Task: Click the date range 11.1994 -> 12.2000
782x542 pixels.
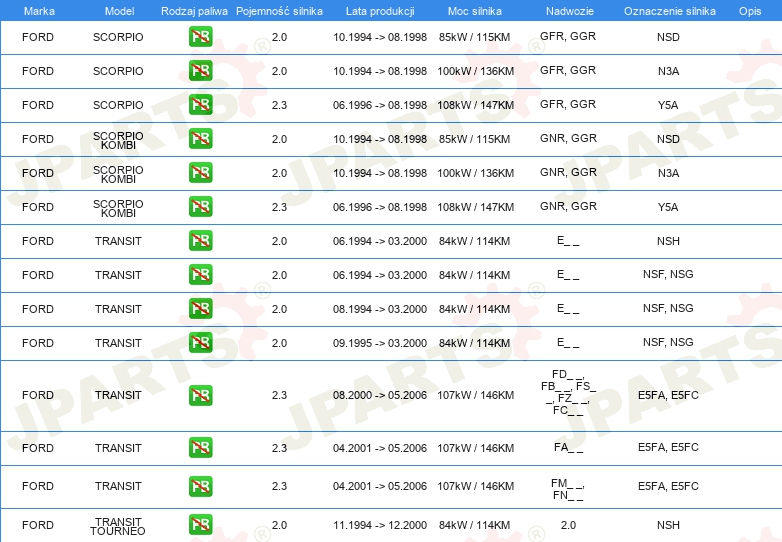Action: (380, 525)
